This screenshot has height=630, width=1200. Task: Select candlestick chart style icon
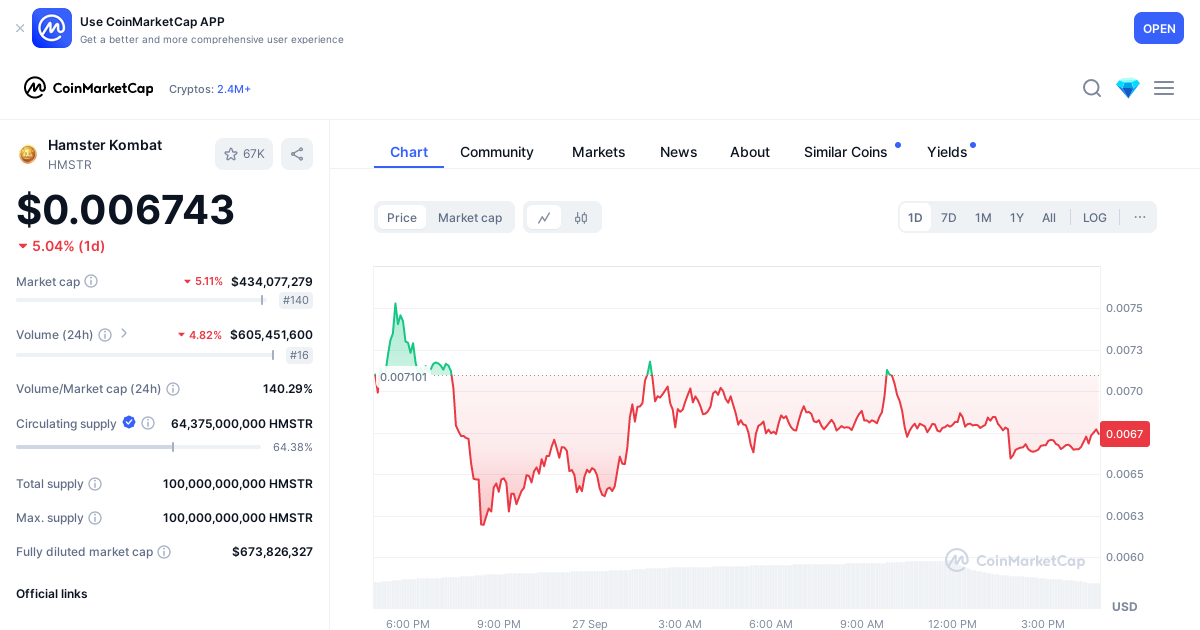coord(581,217)
